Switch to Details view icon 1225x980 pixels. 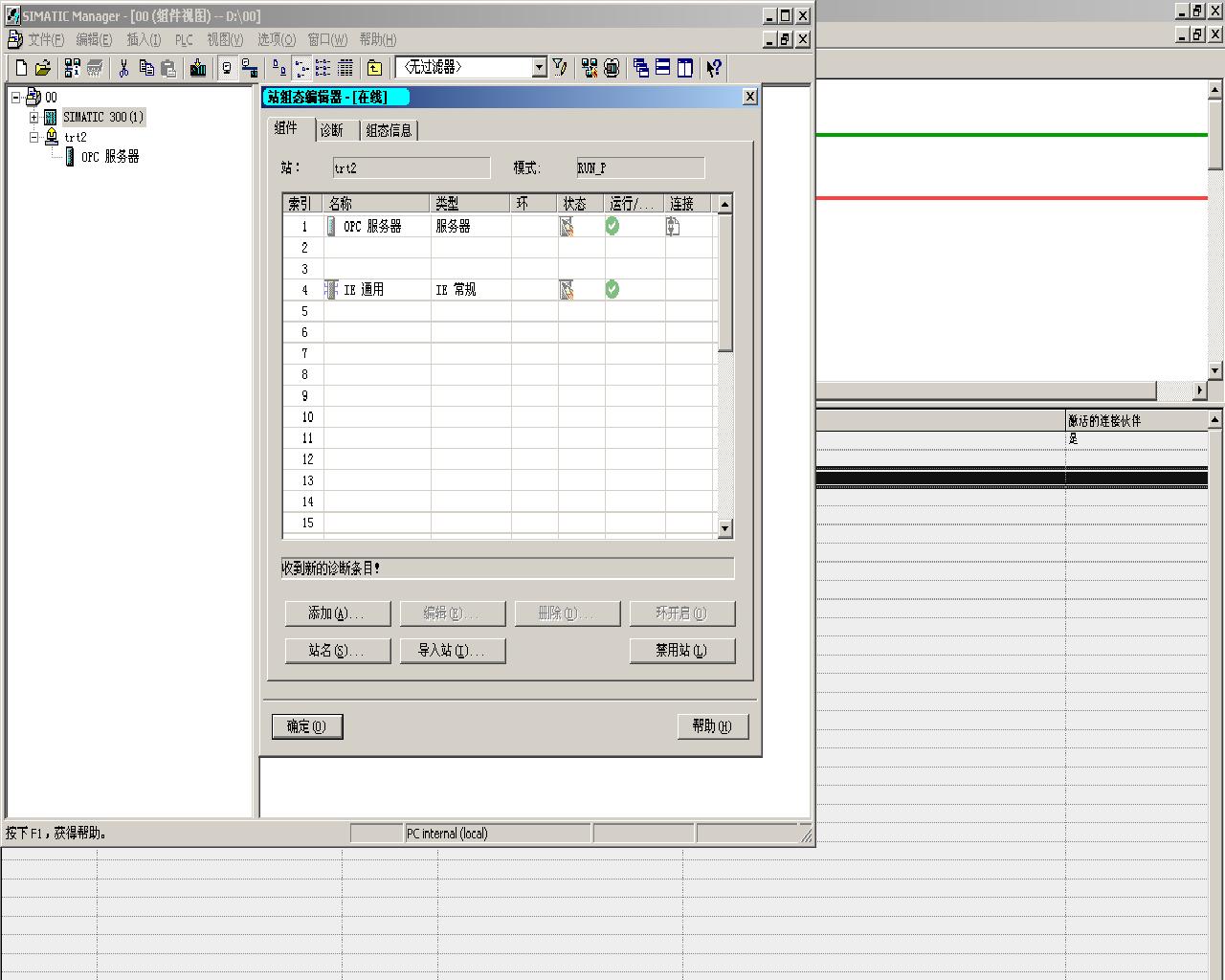[345, 68]
